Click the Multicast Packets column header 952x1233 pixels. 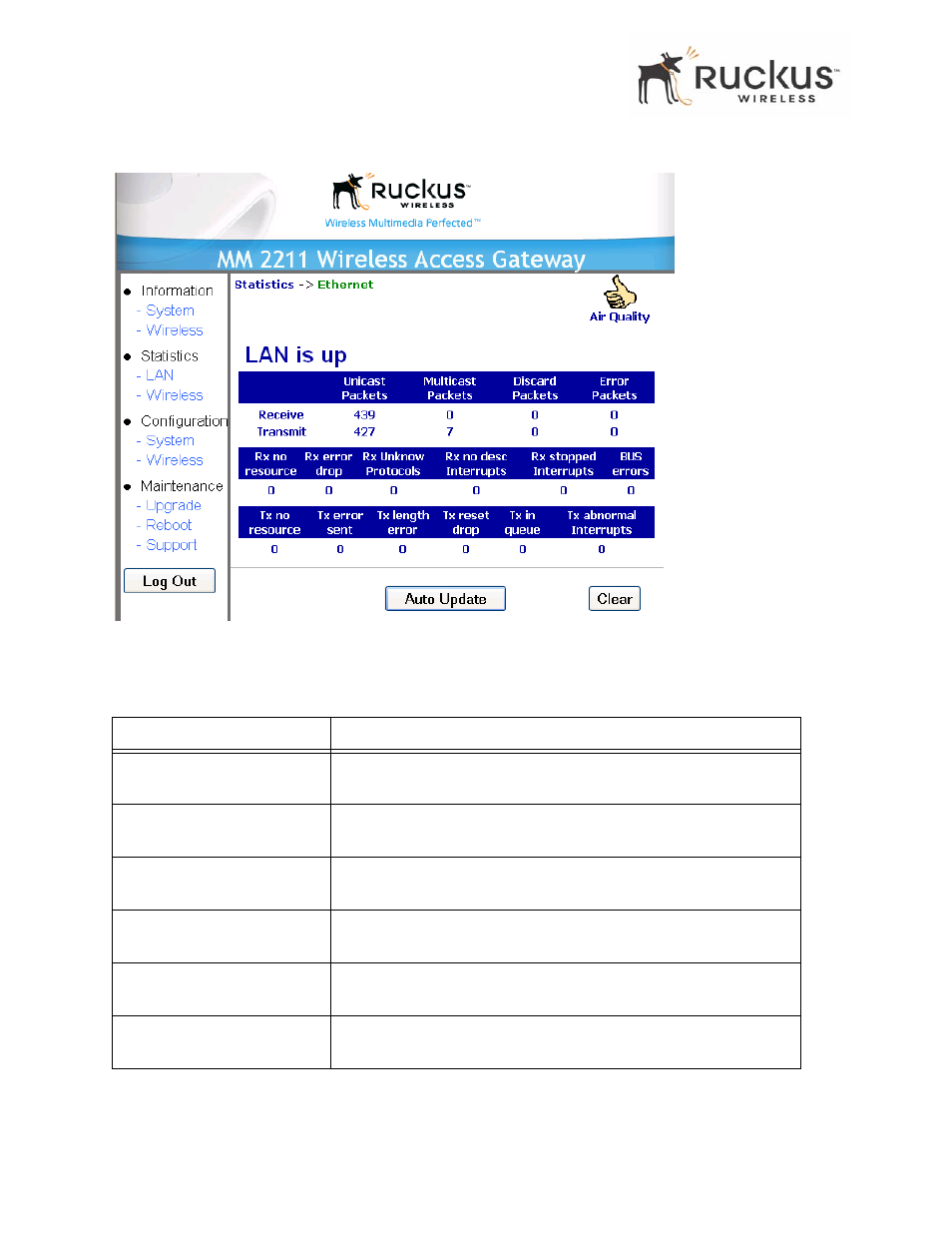(450, 388)
